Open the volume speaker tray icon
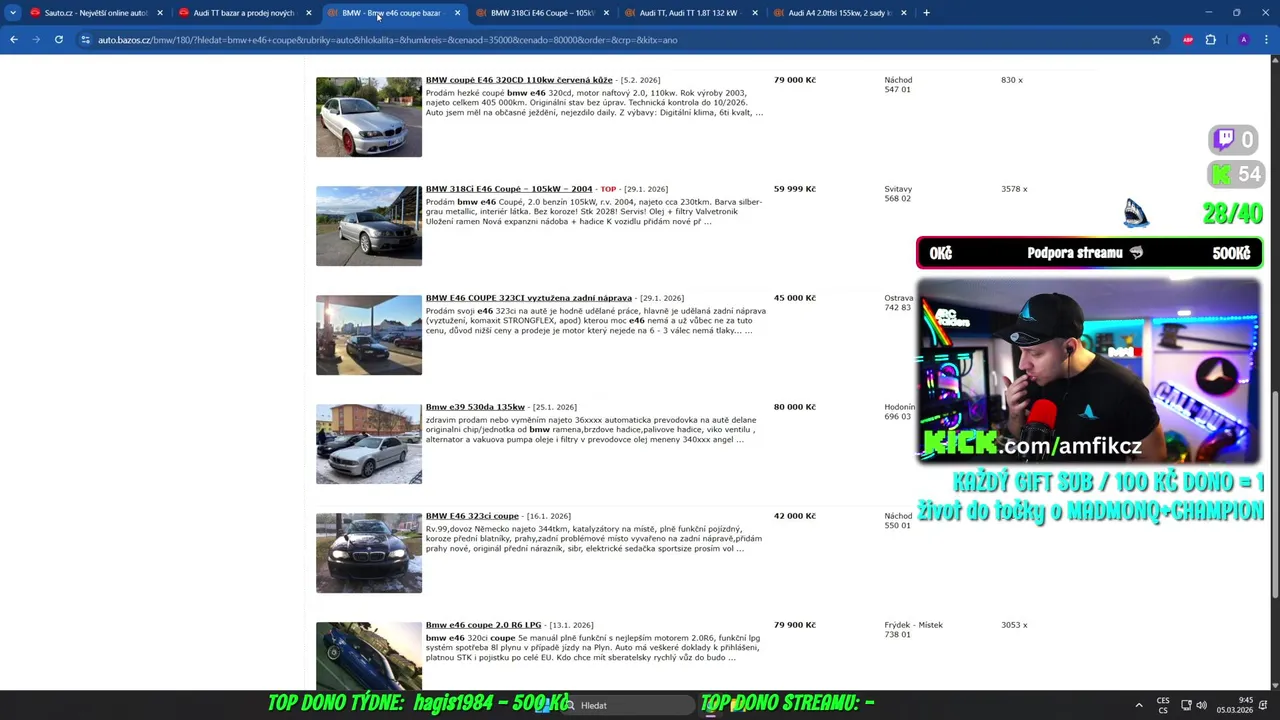The height and width of the screenshot is (720, 1280). (1201, 705)
